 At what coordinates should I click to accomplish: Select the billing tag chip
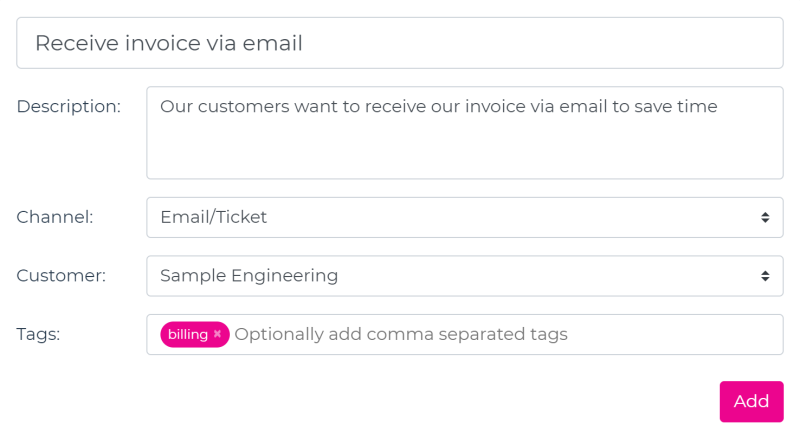187,334
